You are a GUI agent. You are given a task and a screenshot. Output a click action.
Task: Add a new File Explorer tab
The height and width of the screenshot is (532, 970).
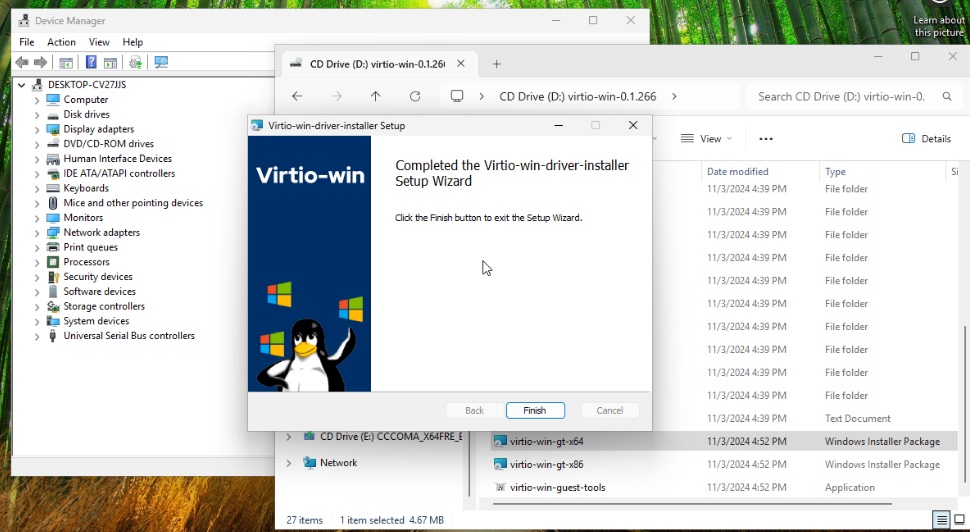496,64
